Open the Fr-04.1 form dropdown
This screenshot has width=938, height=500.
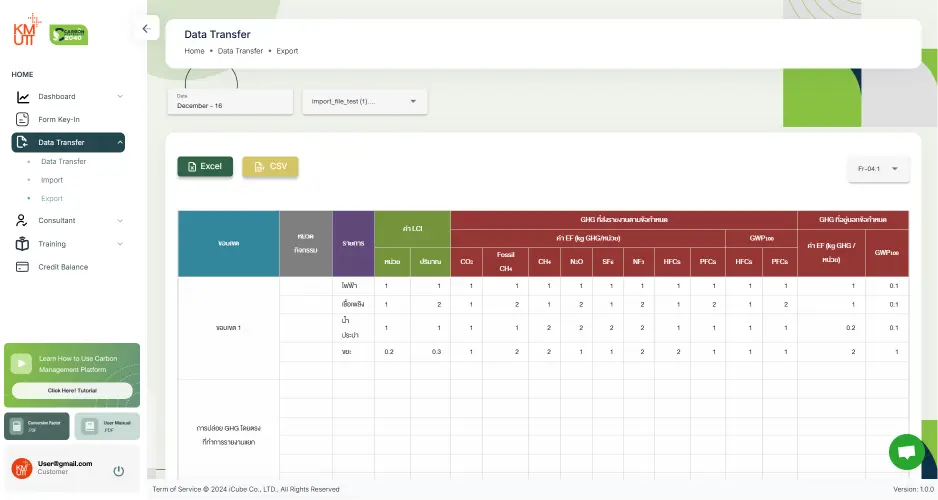tap(878, 169)
